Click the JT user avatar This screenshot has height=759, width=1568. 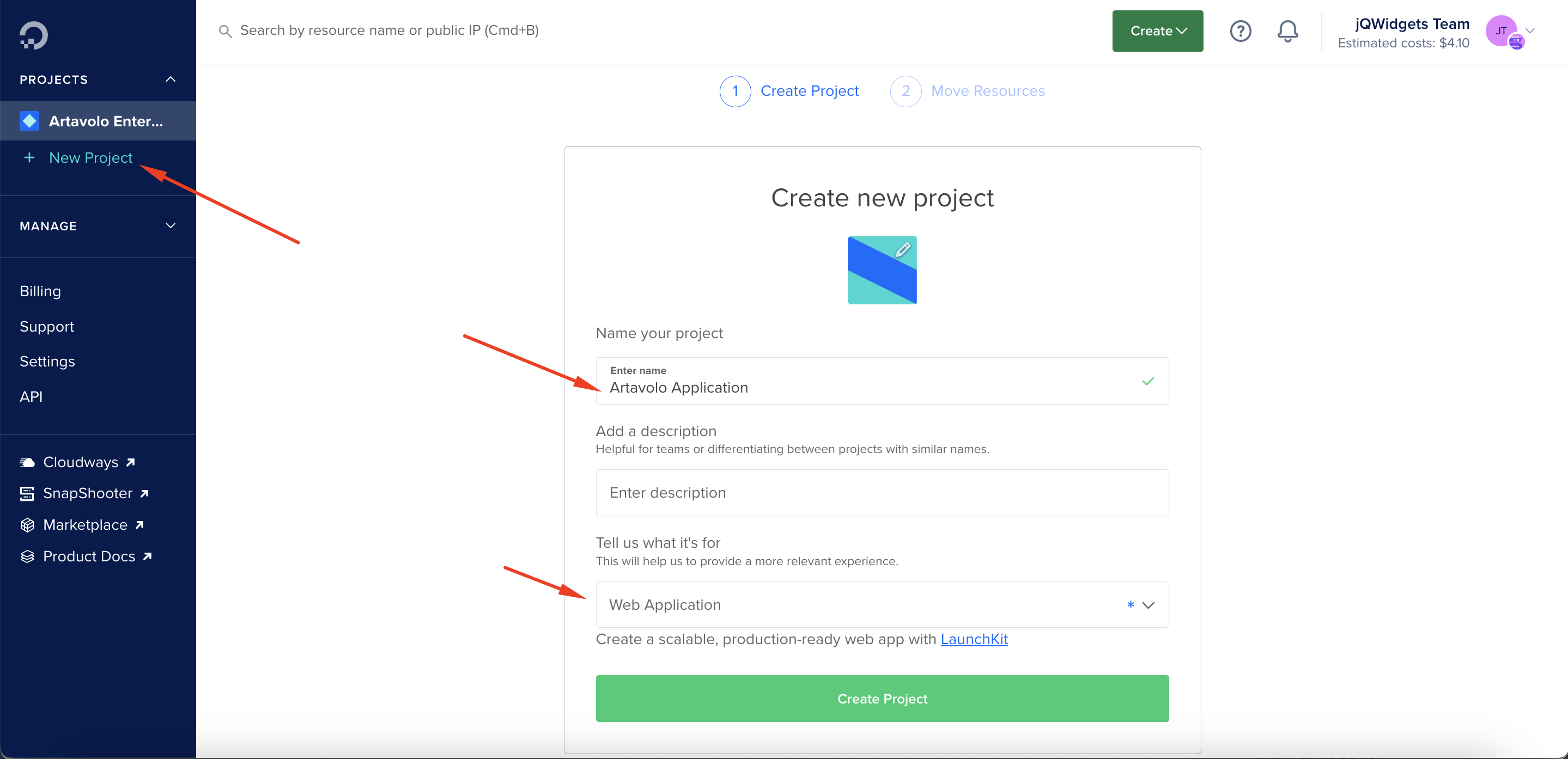tap(1501, 31)
